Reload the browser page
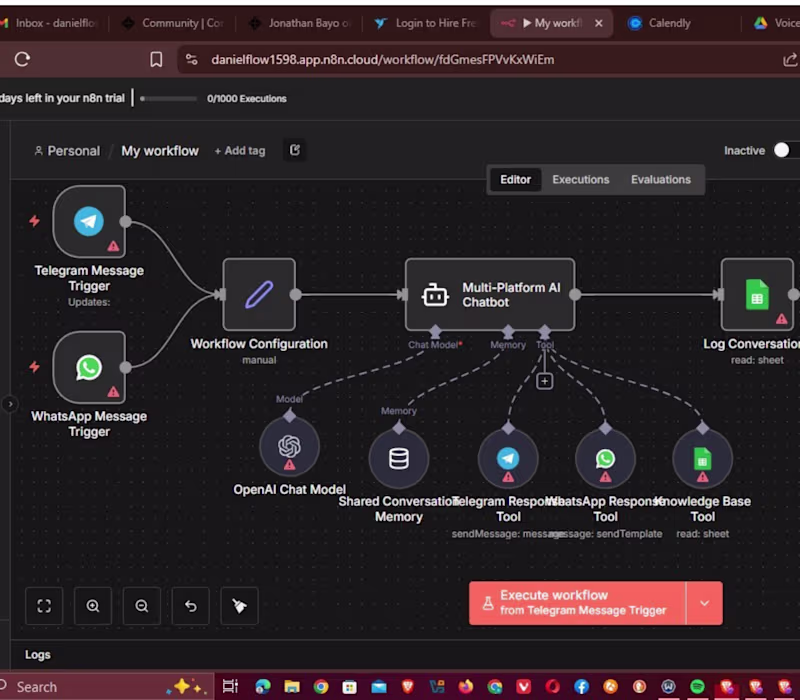The height and width of the screenshot is (700, 800). coord(22,59)
